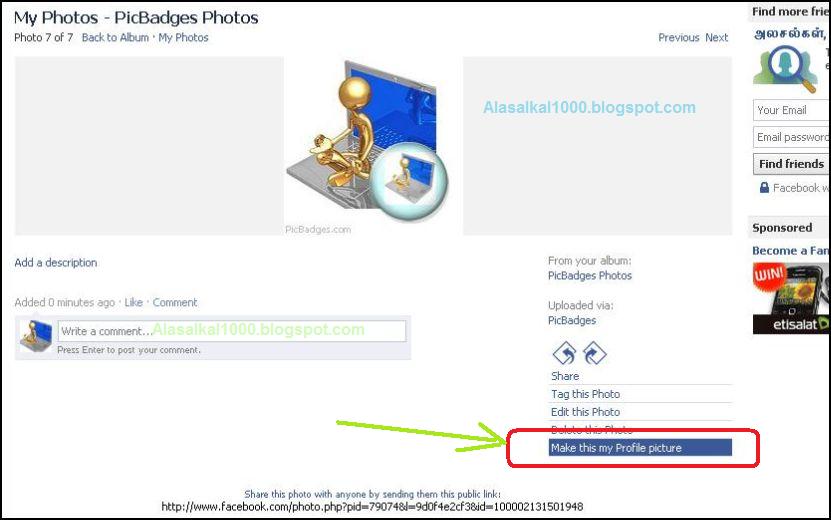Click the find friends magnifier icon
The image size is (831, 520).
pyautogui.click(x=786, y=68)
